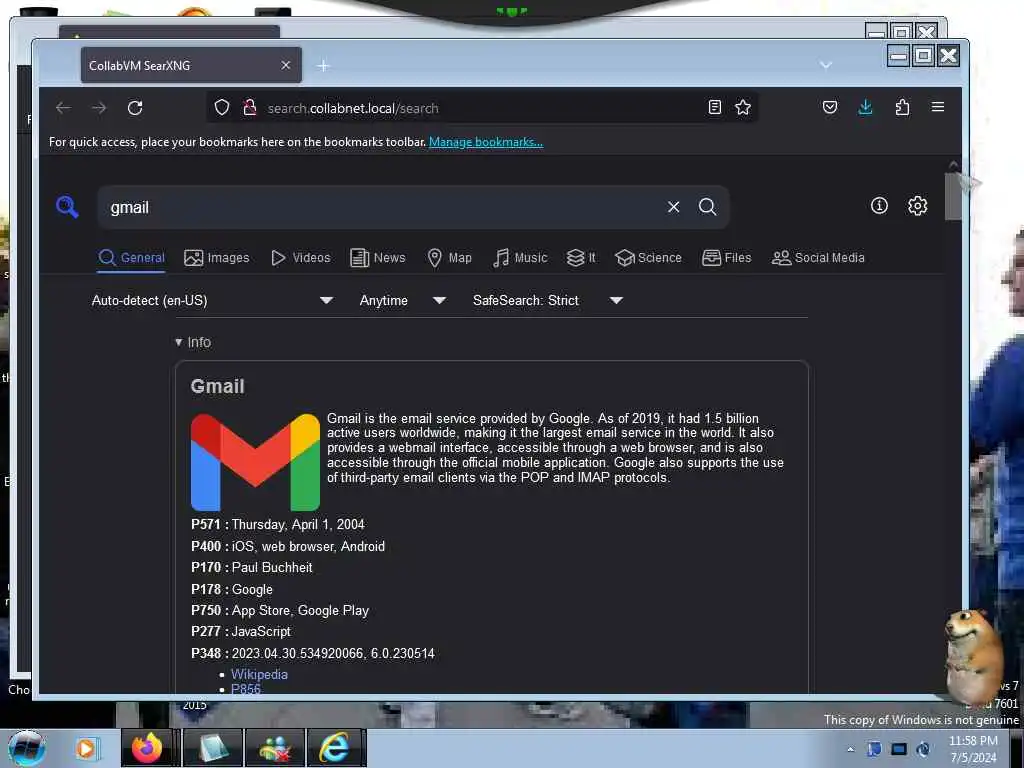1024x768 pixels.
Task: Select the General search tab
Action: [132, 258]
